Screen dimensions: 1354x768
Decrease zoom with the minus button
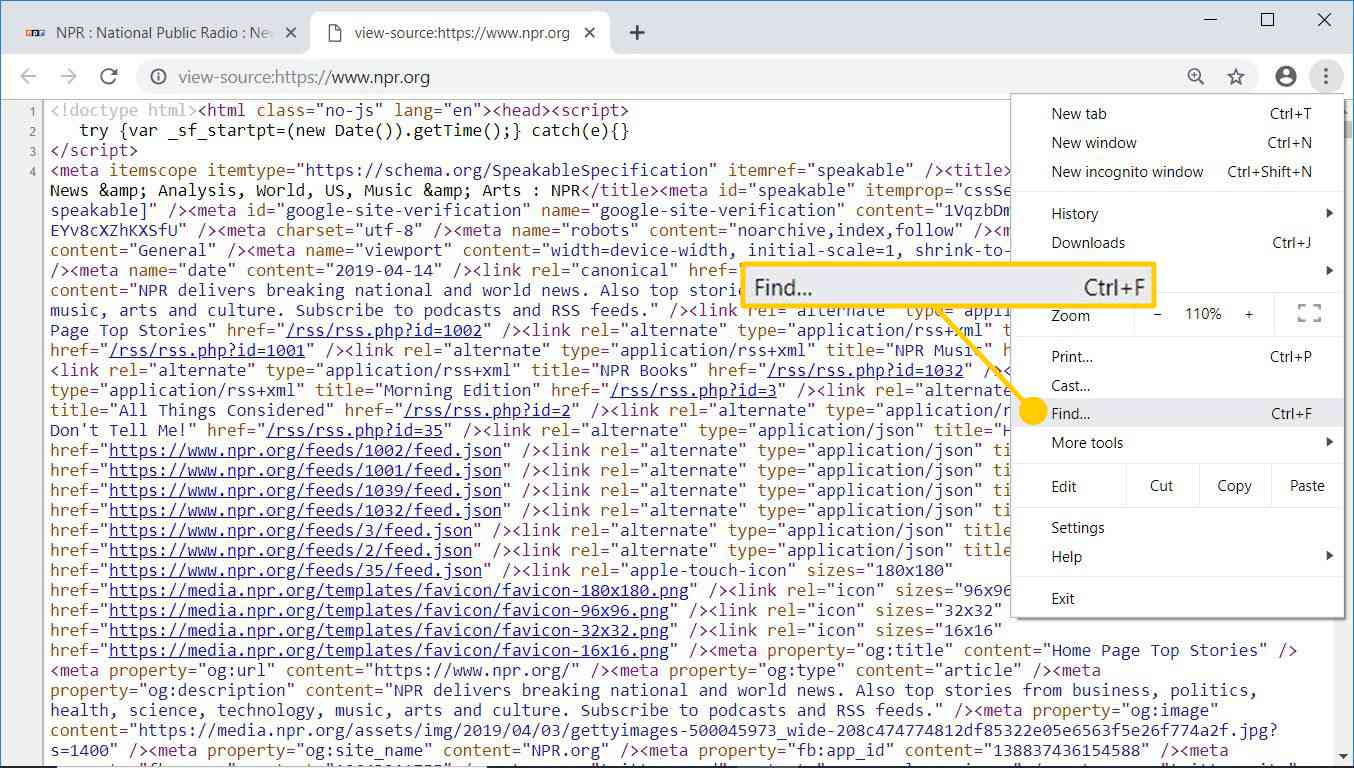(1158, 314)
